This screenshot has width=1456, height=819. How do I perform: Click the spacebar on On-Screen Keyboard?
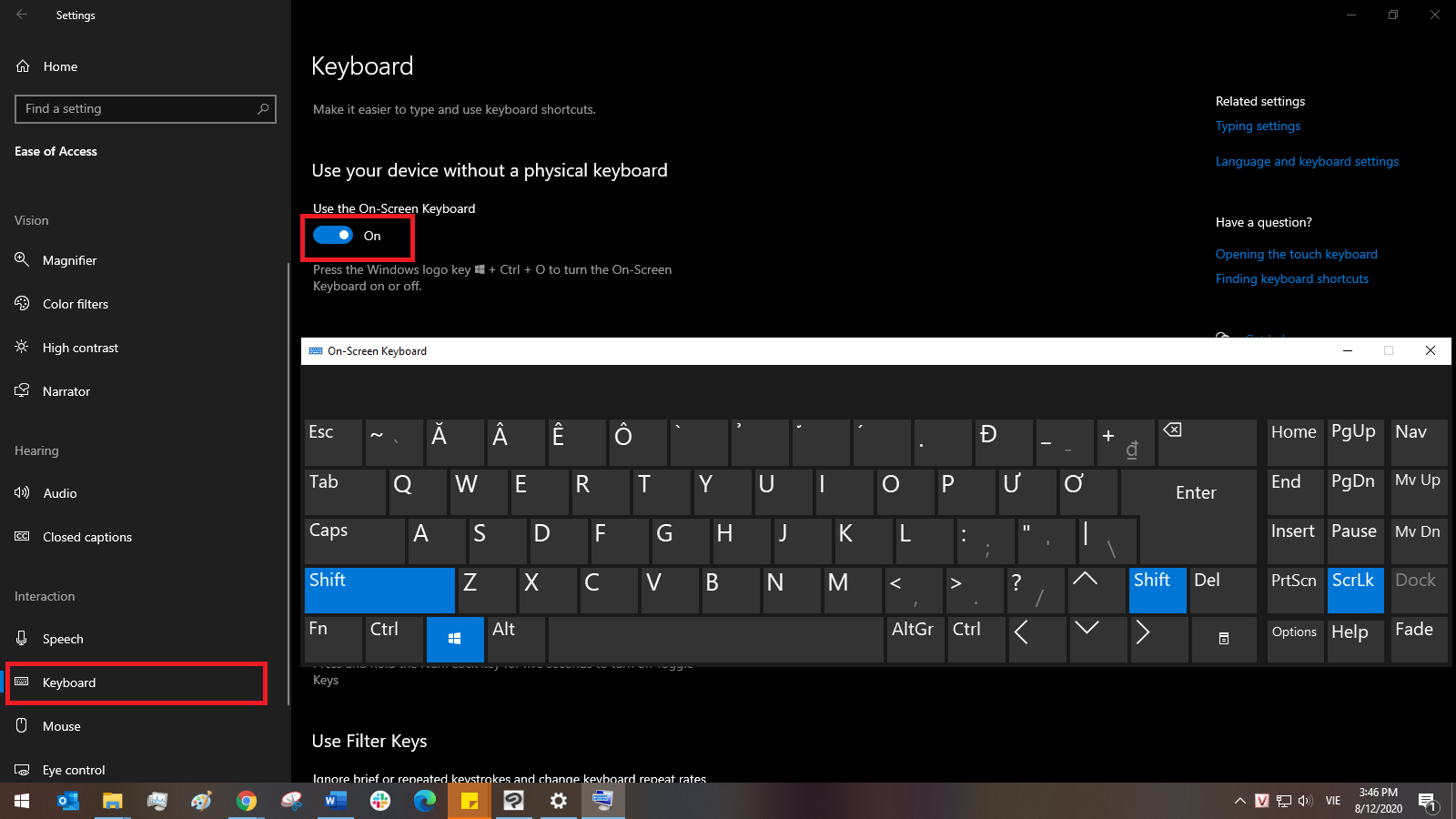tap(716, 640)
